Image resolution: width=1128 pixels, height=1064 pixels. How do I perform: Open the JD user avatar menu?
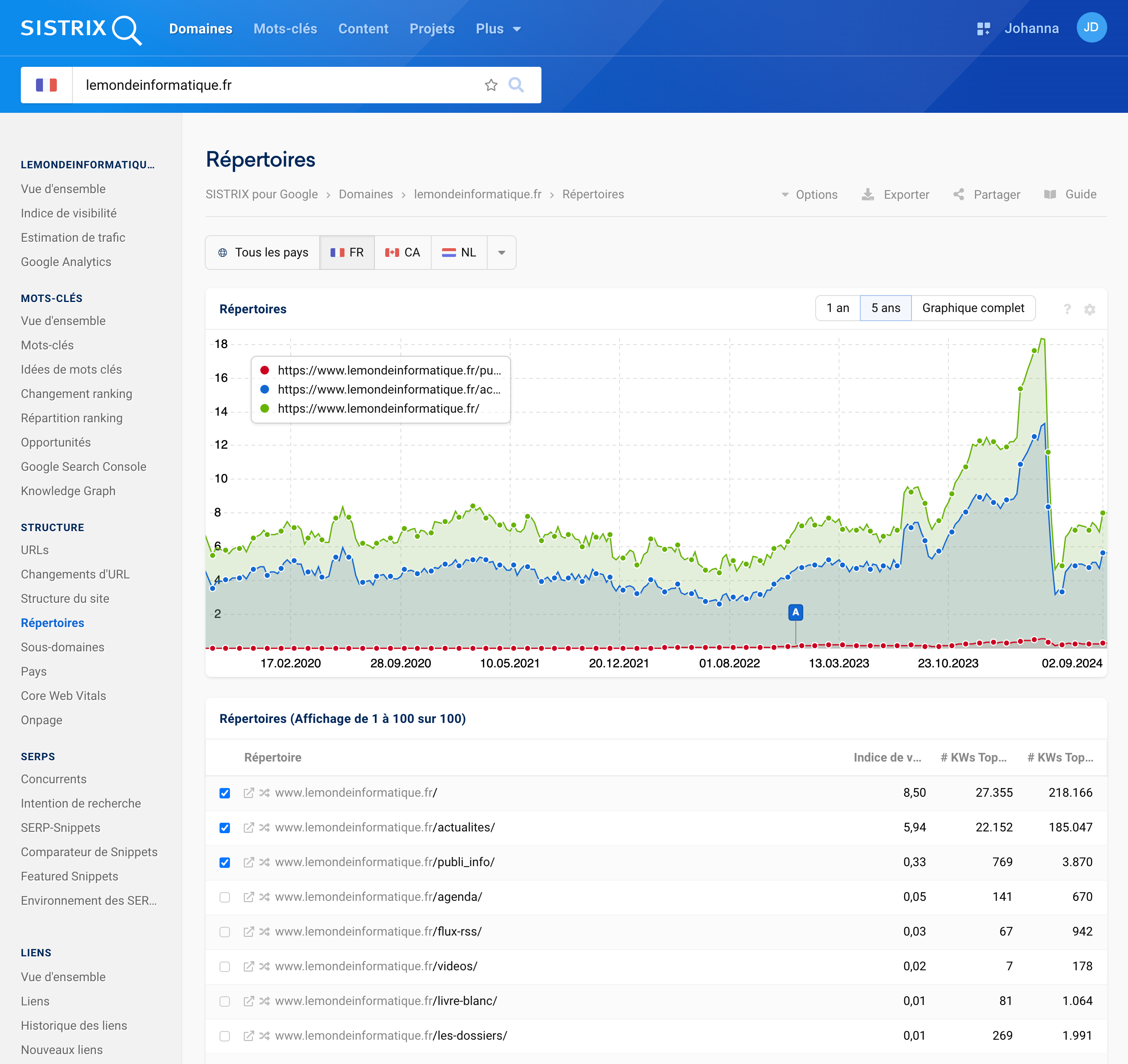(1091, 27)
